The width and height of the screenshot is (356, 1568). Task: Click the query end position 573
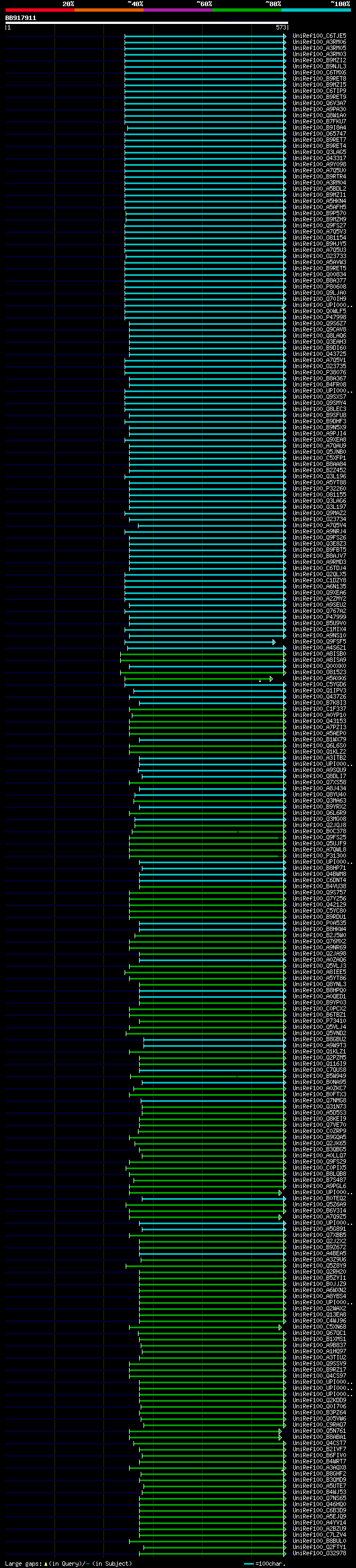click(280, 27)
